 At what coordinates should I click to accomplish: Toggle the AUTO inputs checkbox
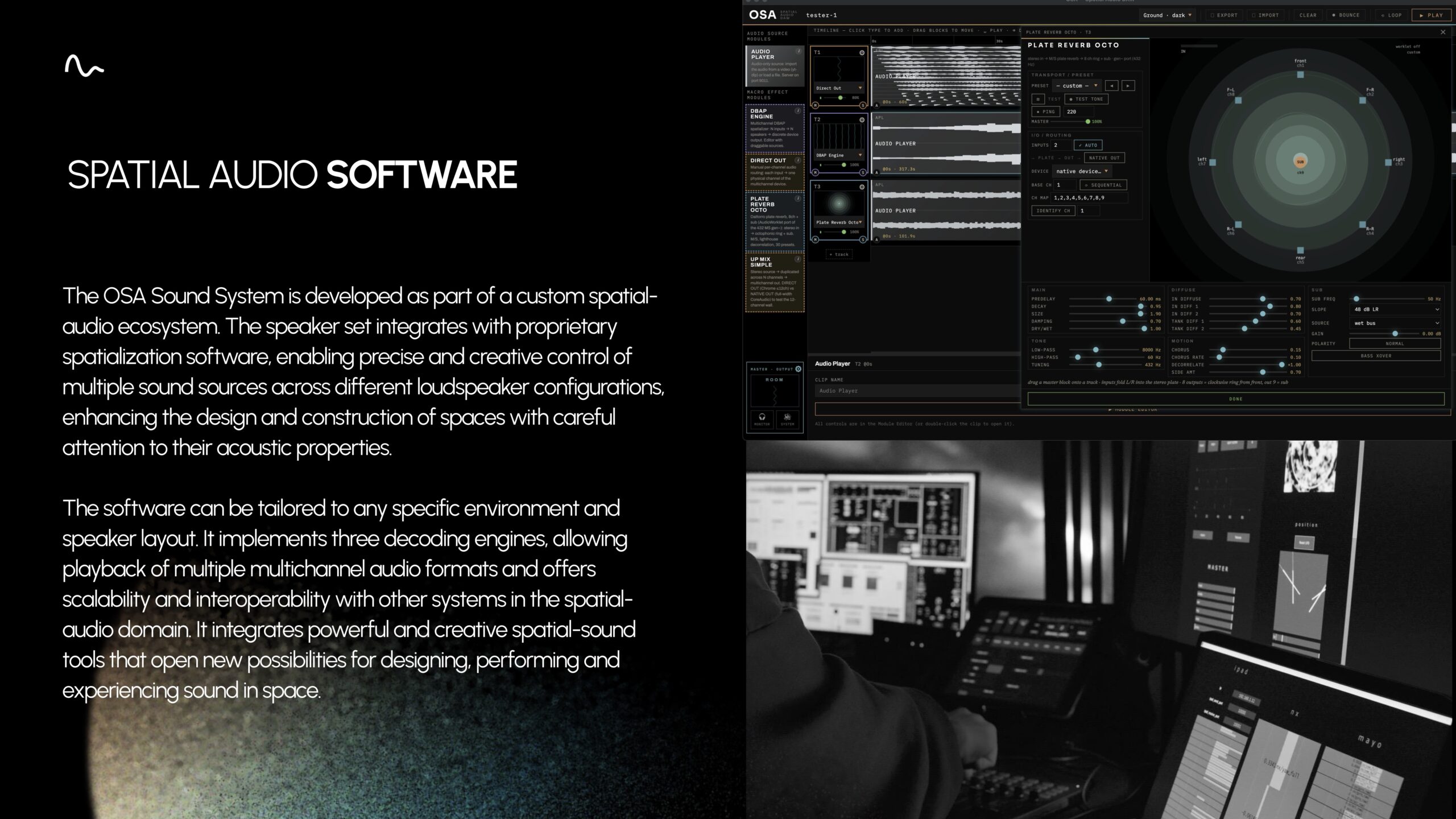pyautogui.click(x=1088, y=145)
